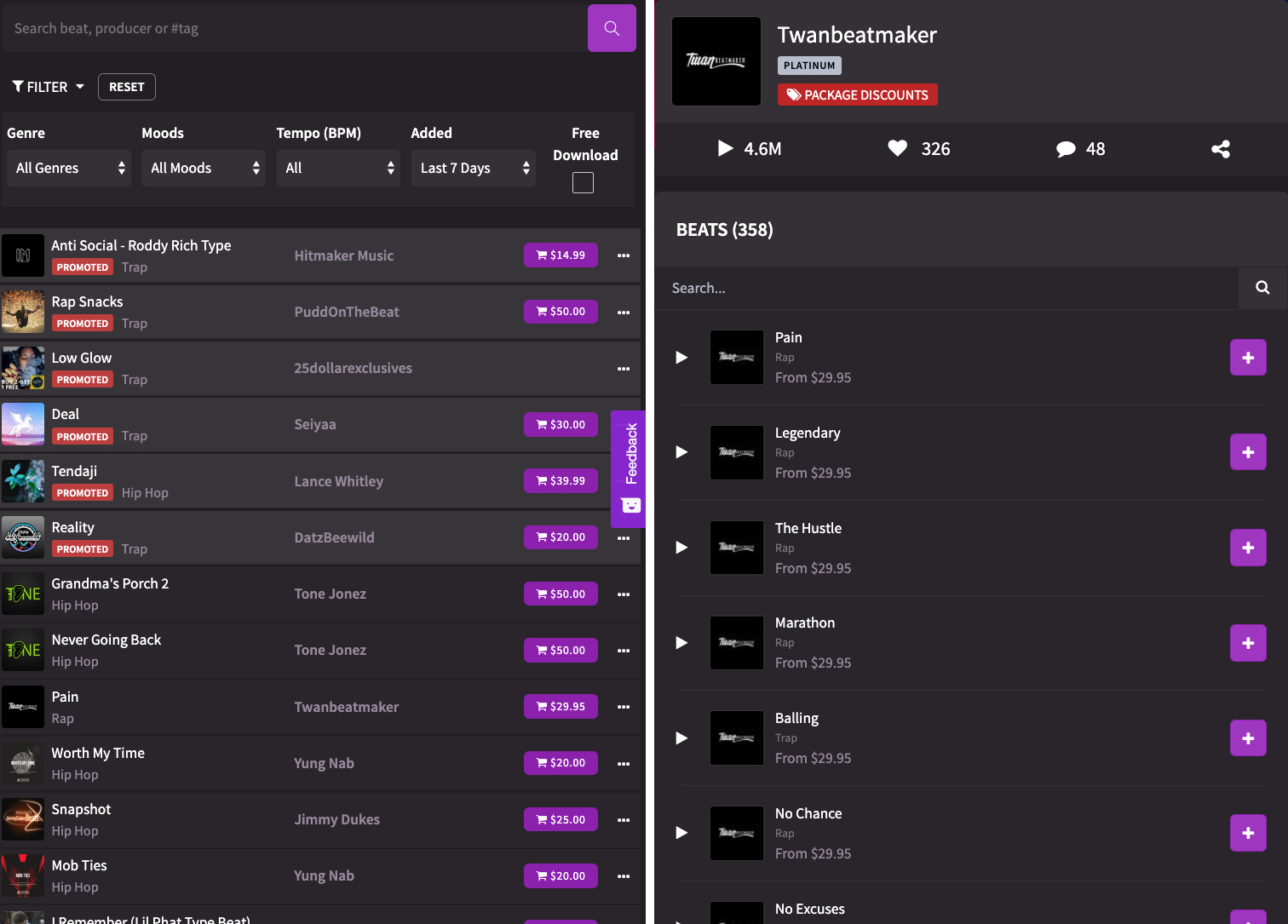Click the beats list search magnifier

(x=1262, y=288)
